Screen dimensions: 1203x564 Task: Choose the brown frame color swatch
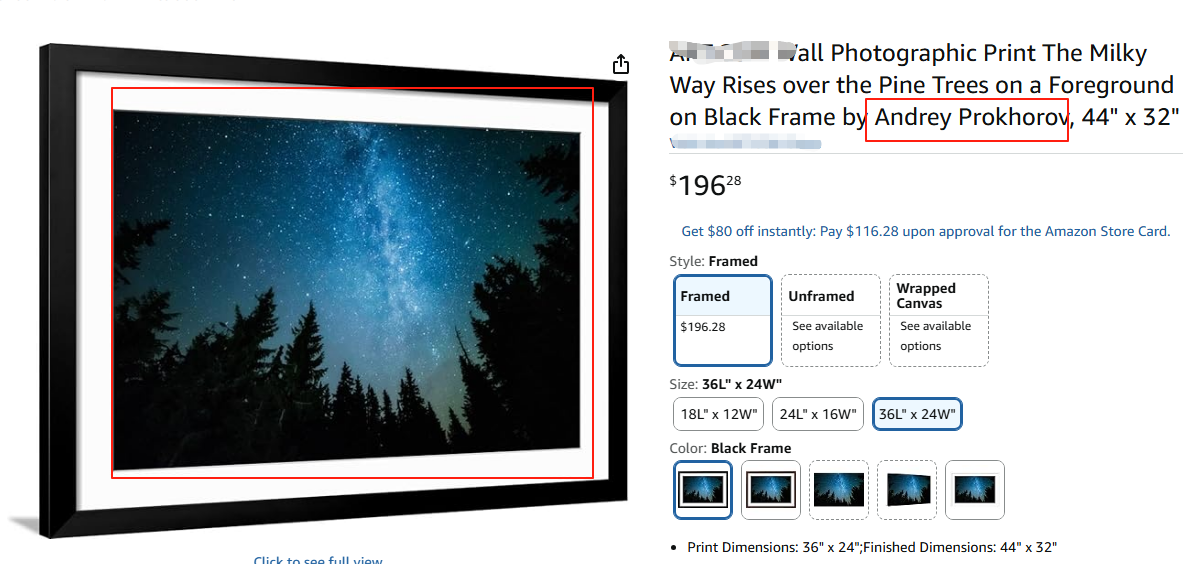[x=771, y=489]
